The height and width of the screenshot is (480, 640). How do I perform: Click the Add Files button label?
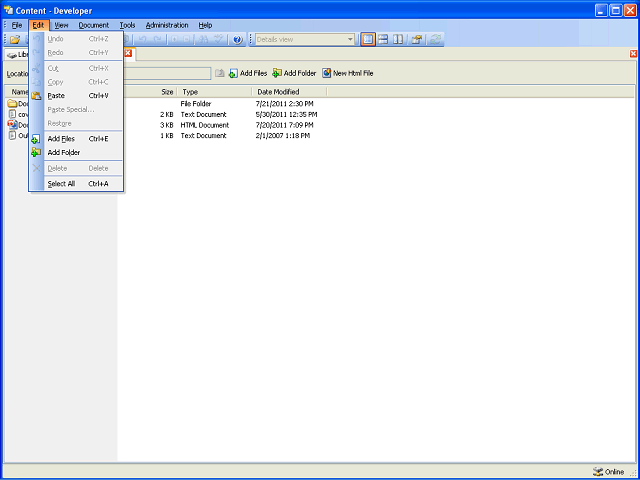[x=253, y=73]
